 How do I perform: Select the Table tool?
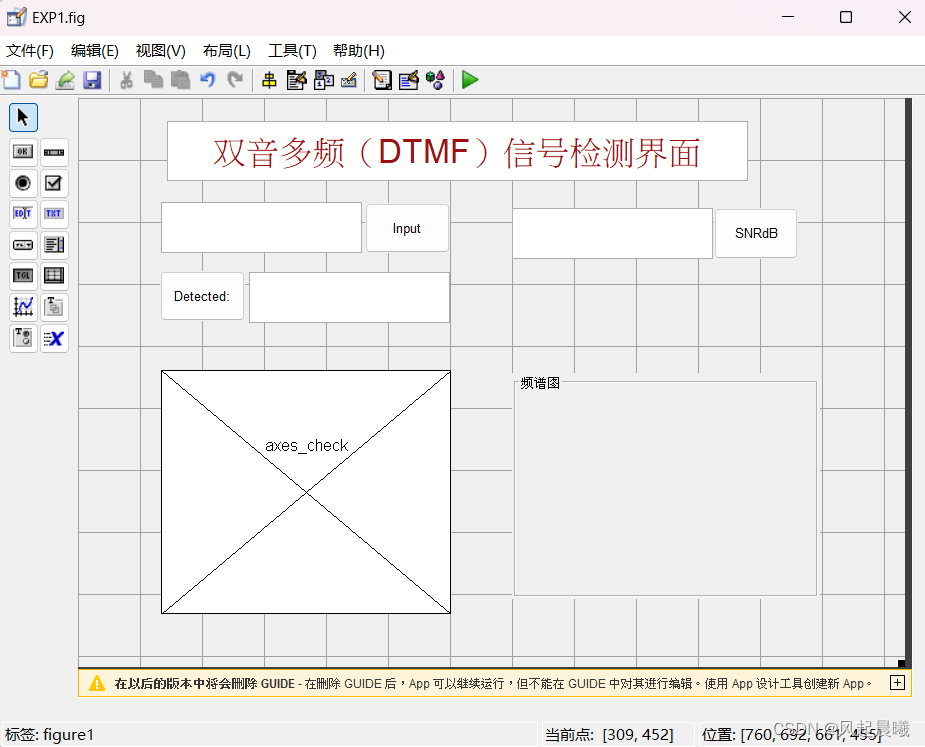coord(54,275)
